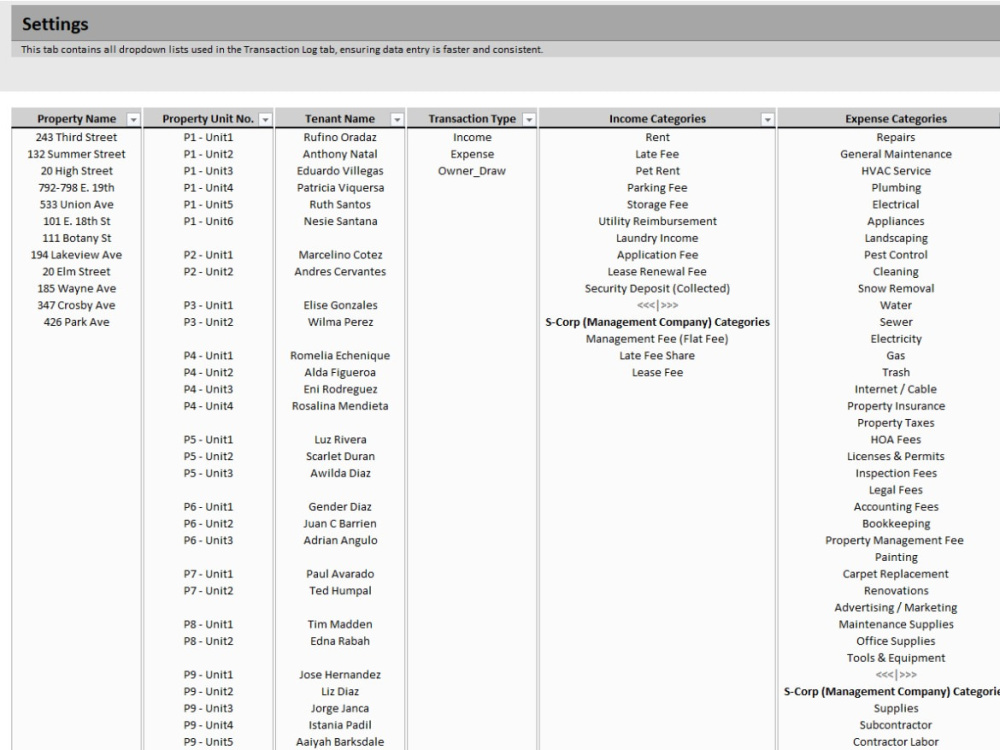Image resolution: width=1000 pixels, height=750 pixels.
Task: Select tenant Scarlet Duran
Action: 340,456
